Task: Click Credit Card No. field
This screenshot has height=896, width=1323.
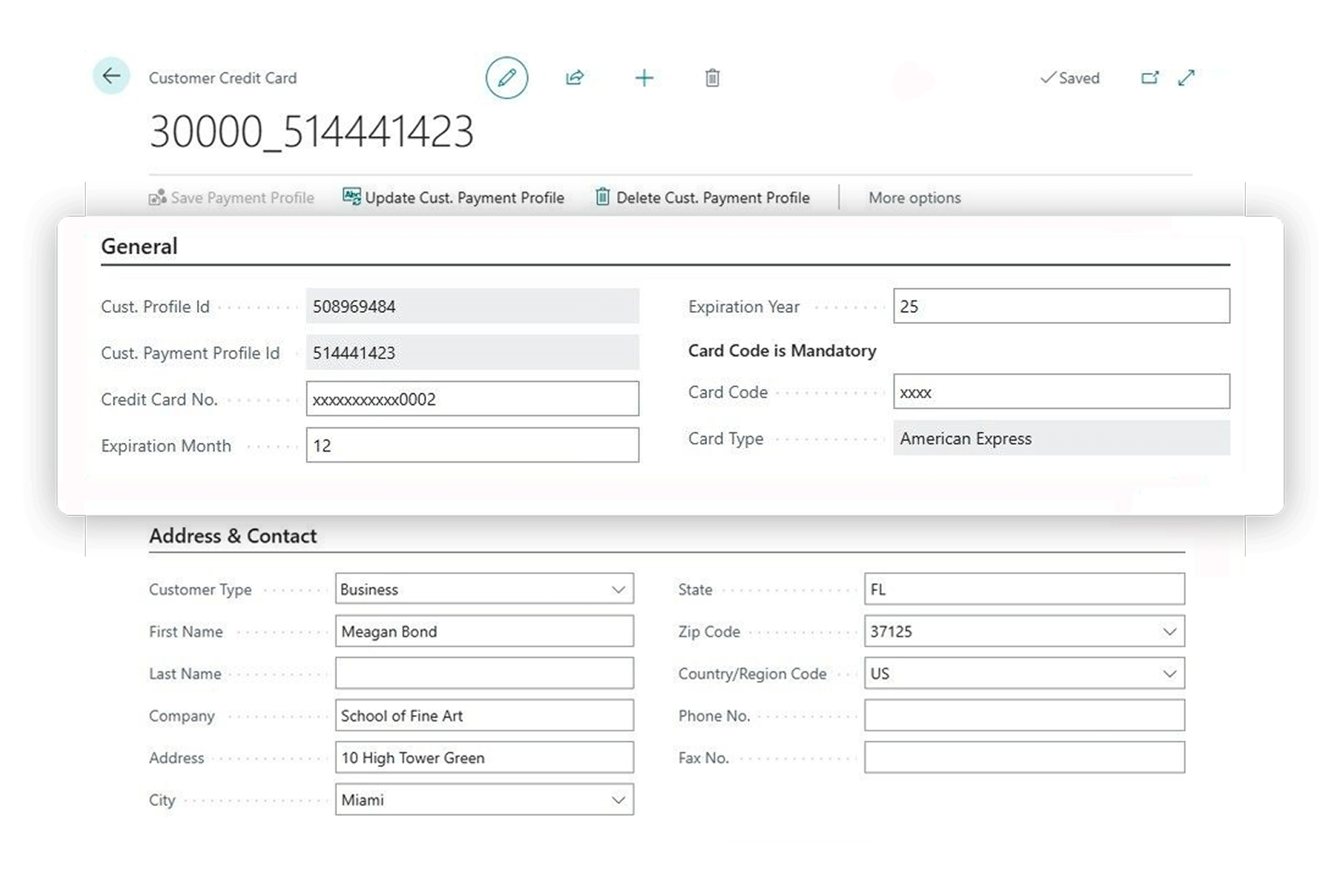Action: pyautogui.click(x=472, y=399)
